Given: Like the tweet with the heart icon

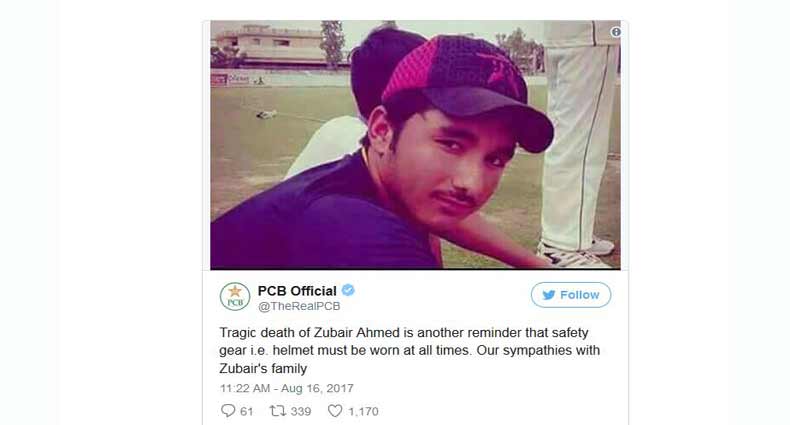Looking at the screenshot, I should (335, 411).
